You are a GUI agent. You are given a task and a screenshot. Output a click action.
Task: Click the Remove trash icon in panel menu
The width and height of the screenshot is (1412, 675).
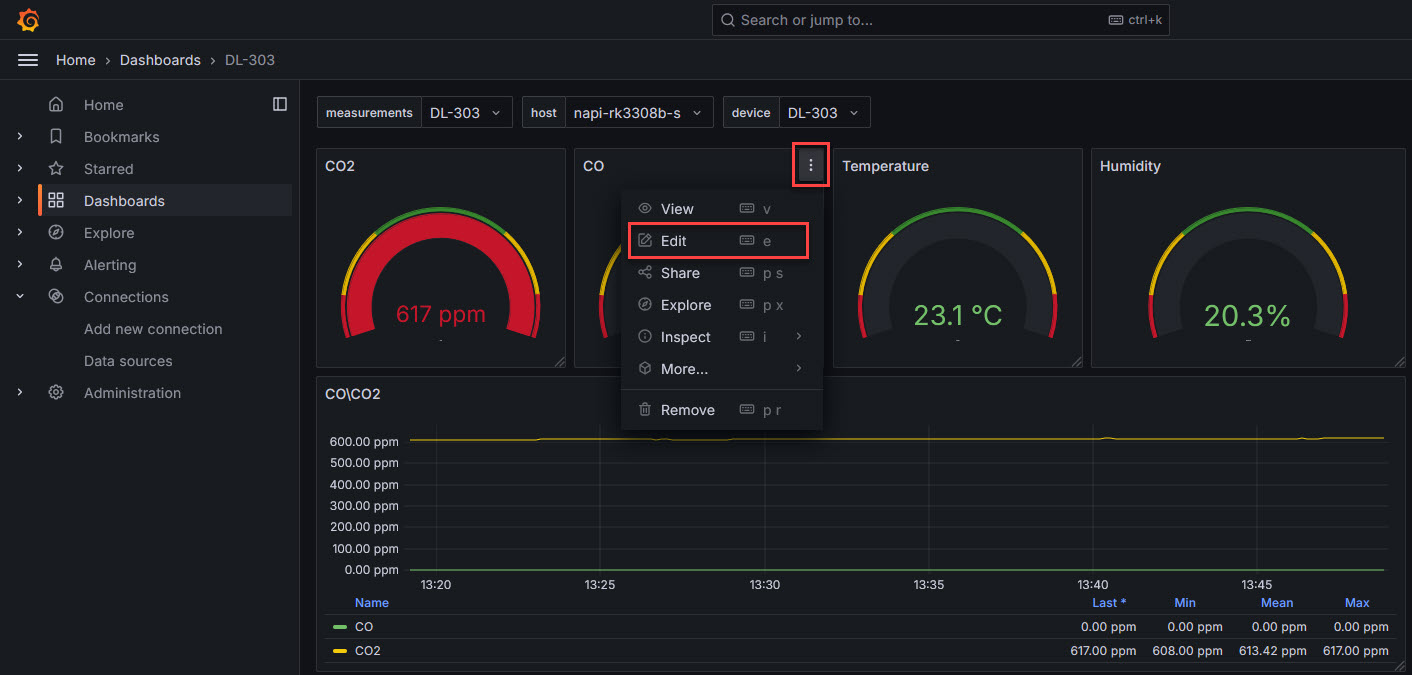[645, 409]
